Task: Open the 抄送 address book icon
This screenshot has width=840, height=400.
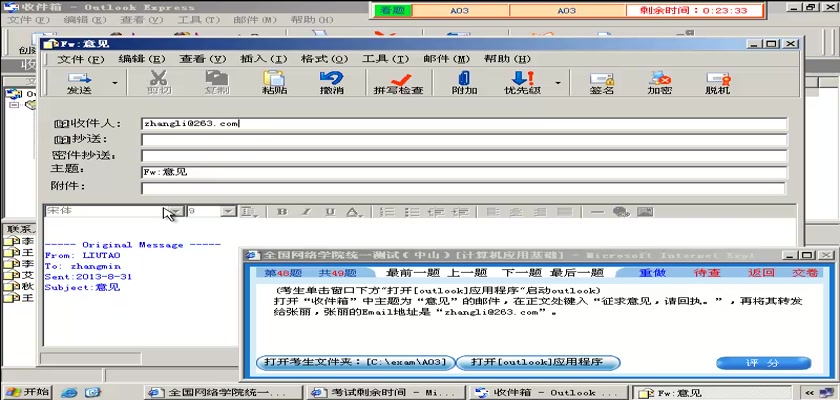Action: click(x=62, y=140)
